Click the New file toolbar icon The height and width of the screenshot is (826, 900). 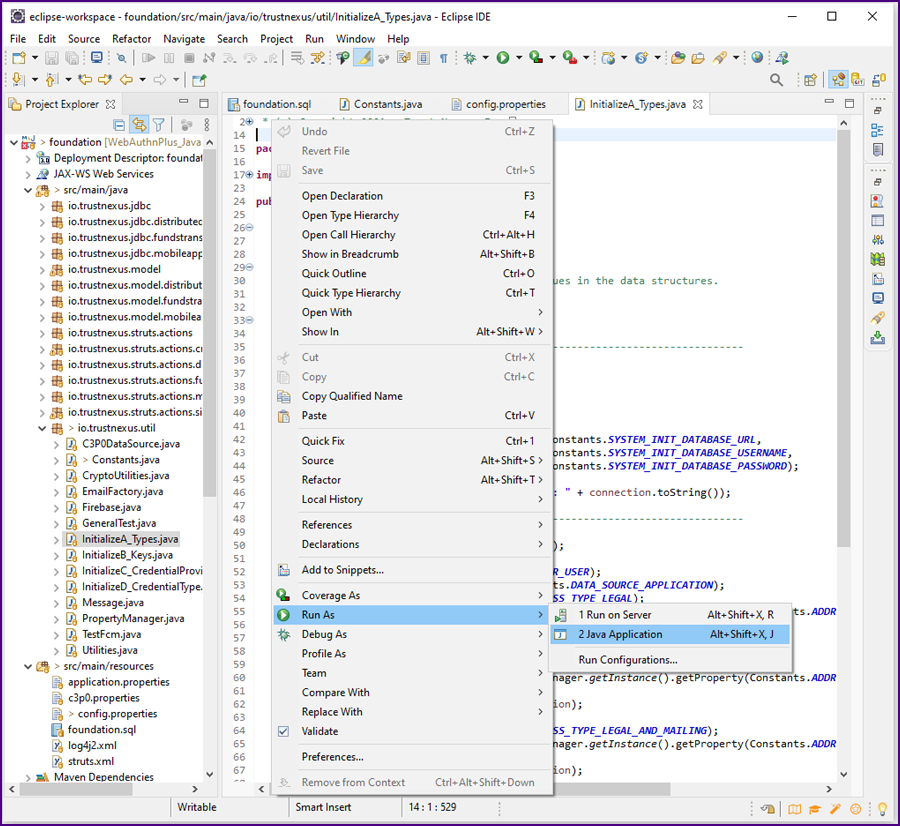19,58
